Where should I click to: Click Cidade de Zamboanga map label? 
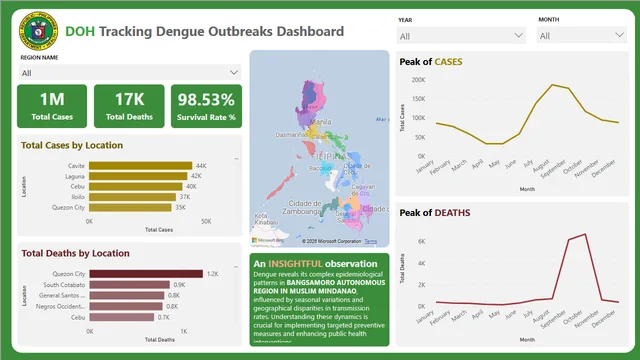[302, 207]
